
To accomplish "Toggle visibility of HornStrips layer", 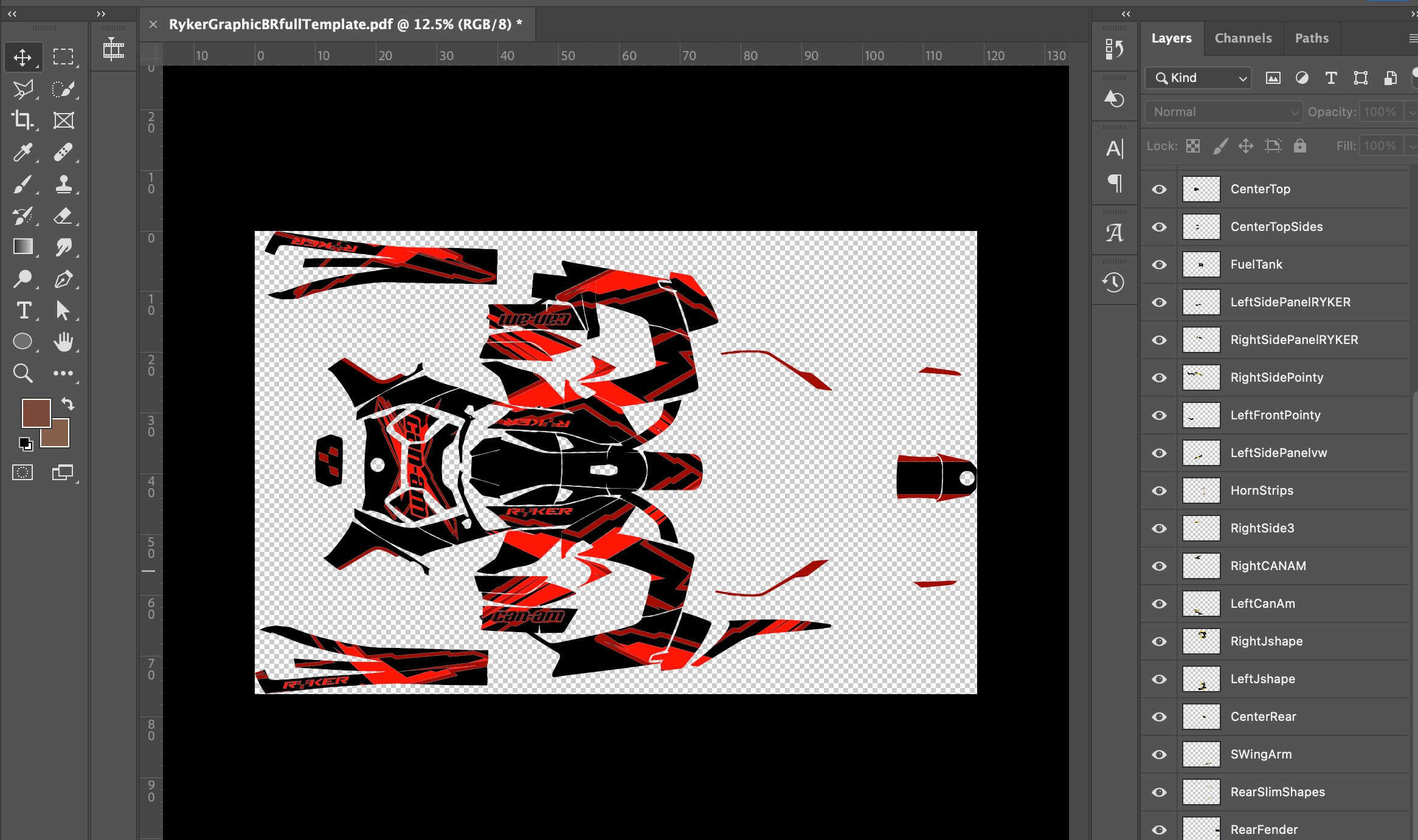I will (x=1159, y=491).
